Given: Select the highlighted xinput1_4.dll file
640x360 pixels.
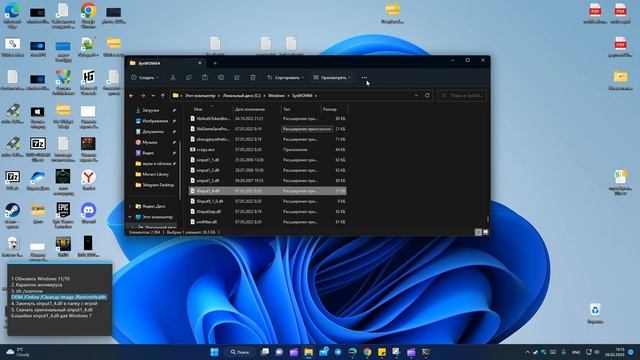Looking at the screenshot, I should tap(267, 191).
